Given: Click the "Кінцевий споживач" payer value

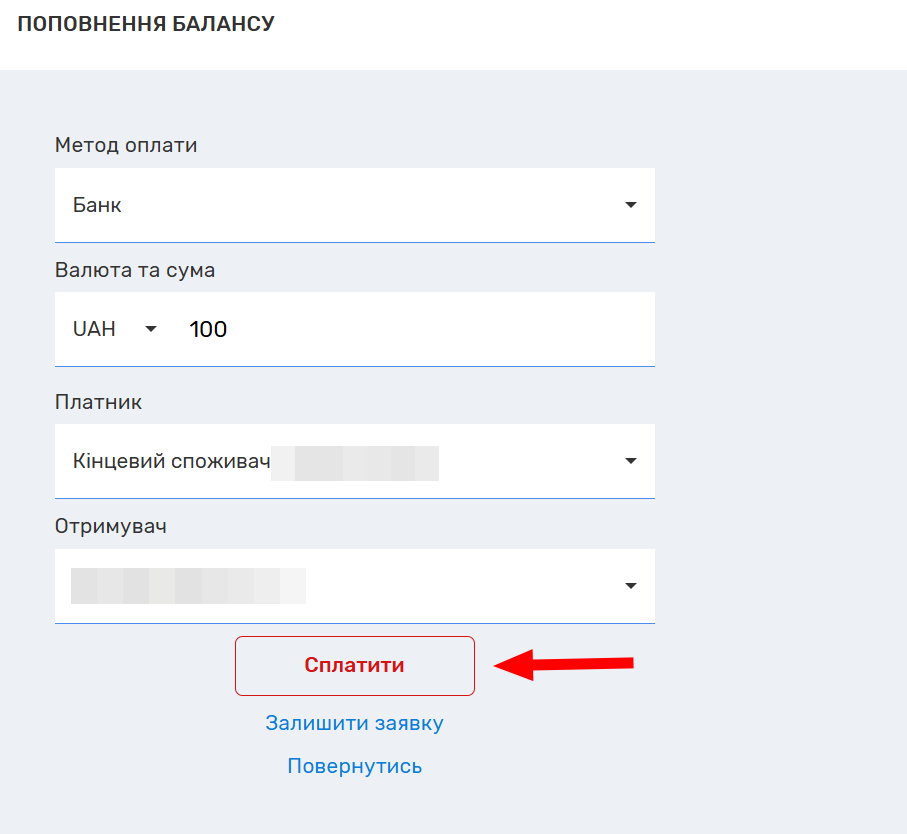Looking at the screenshot, I should pyautogui.click(x=172, y=462).
